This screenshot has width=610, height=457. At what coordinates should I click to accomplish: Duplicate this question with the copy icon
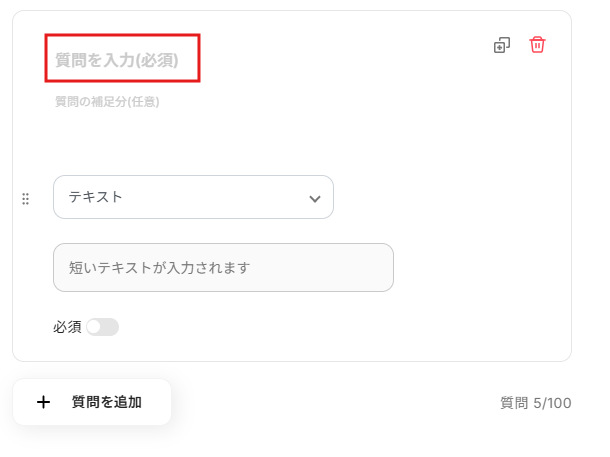click(x=502, y=45)
